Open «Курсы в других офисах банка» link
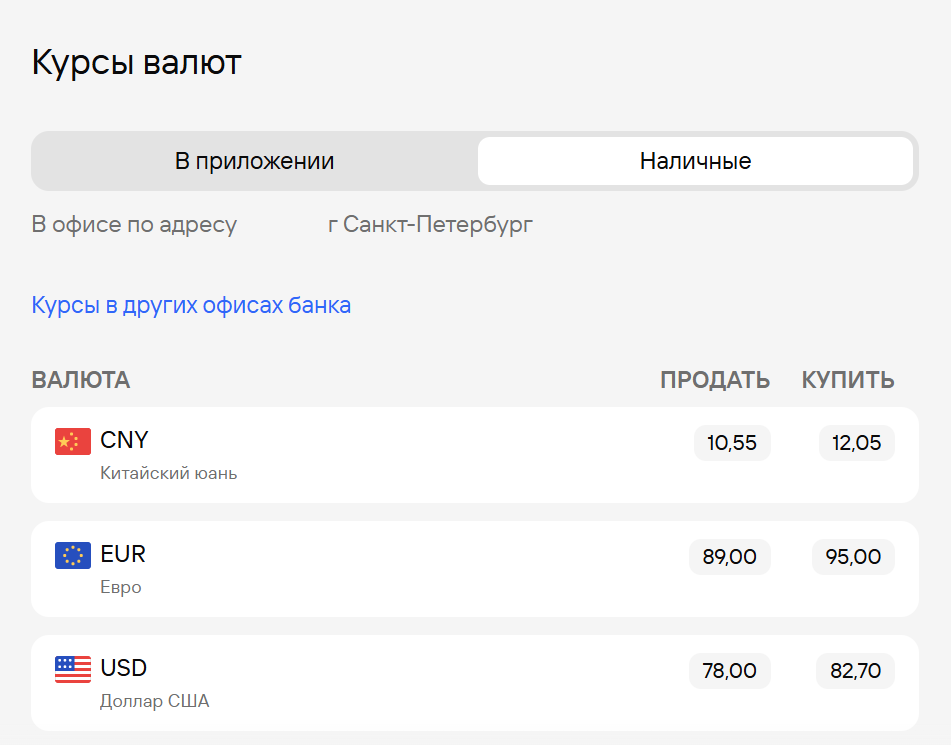Image resolution: width=951 pixels, height=745 pixels. (x=191, y=305)
